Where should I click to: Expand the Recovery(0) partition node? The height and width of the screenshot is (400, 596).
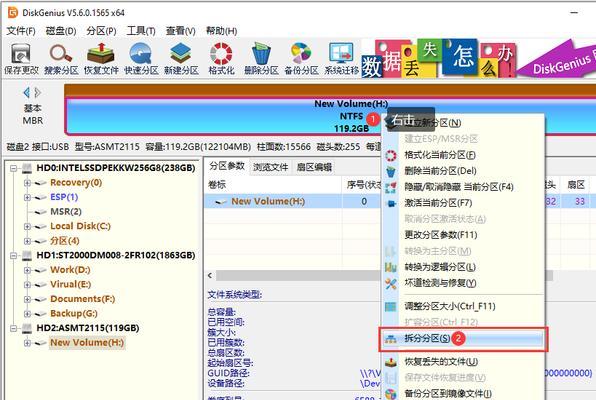27,183
